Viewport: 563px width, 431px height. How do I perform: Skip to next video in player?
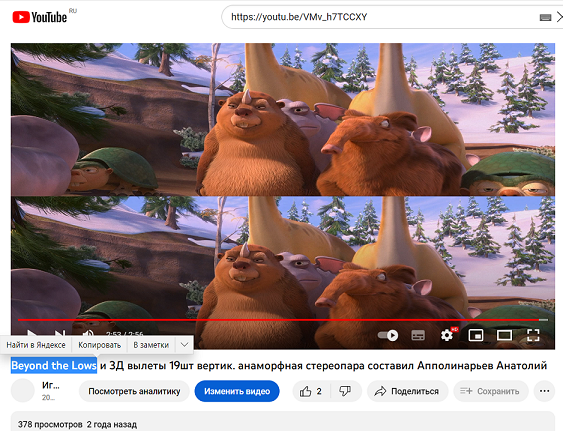coord(60,333)
